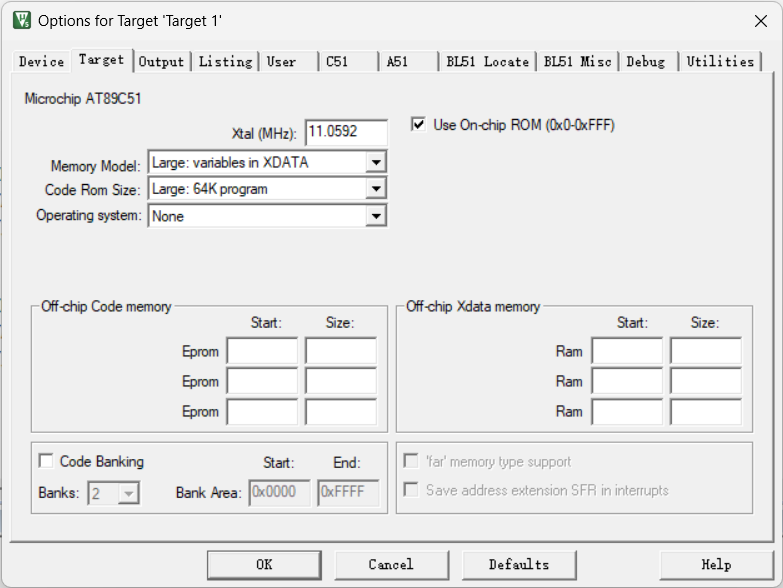The image size is (783, 588).
Task: Click first Eprom Start field
Action: point(262,351)
